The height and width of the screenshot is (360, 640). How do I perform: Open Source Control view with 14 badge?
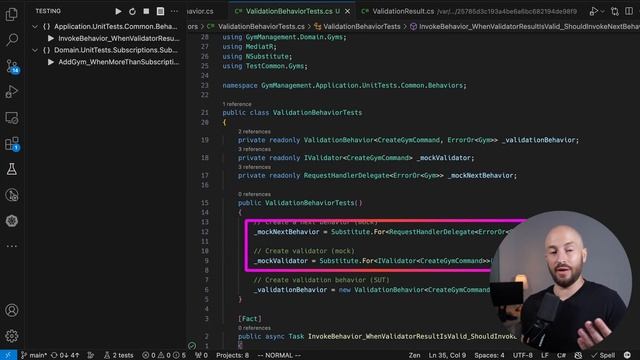pyautogui.click(x=11, y=66)
